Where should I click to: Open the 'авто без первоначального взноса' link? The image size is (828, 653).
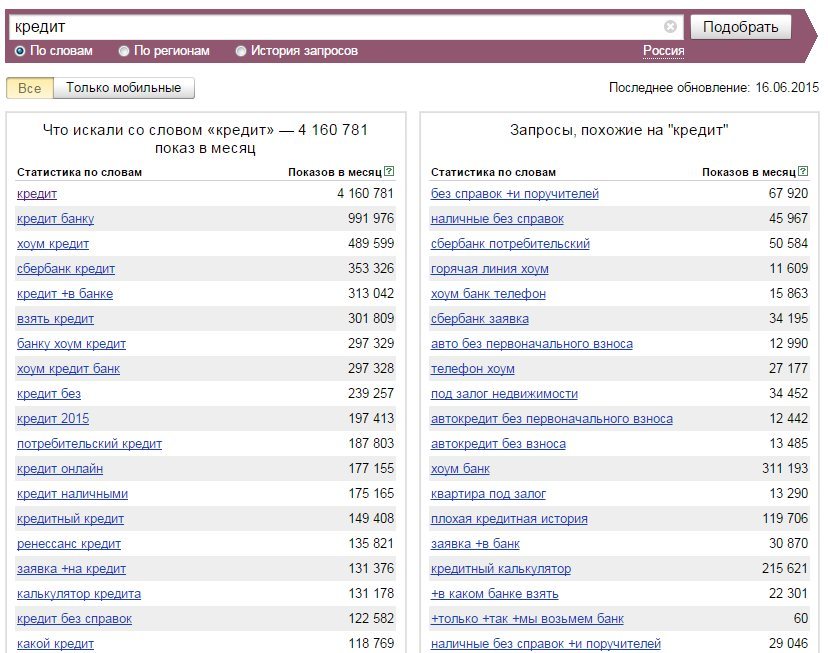[x=532, y=344]
